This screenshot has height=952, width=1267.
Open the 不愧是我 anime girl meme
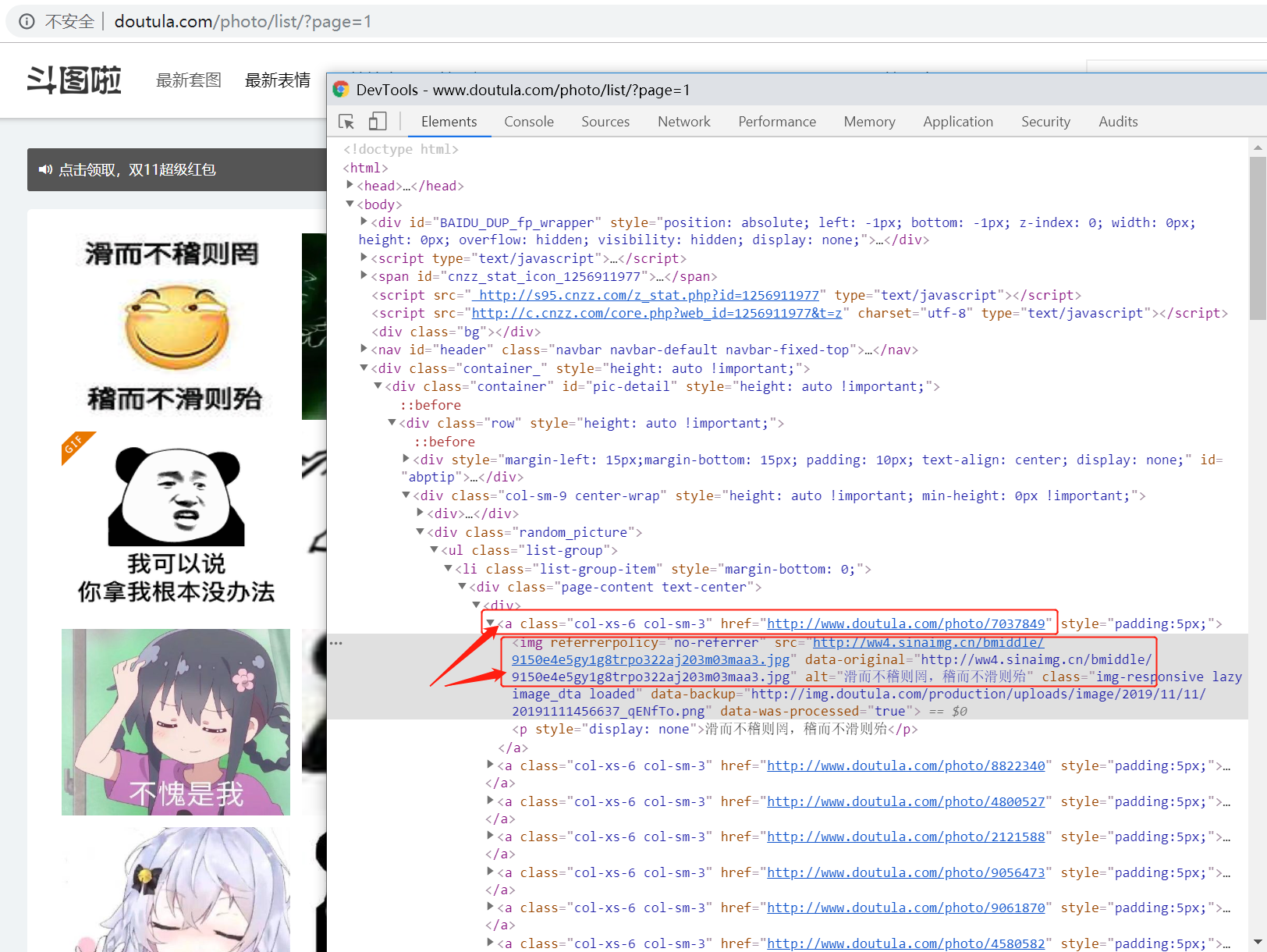[176, 722]
